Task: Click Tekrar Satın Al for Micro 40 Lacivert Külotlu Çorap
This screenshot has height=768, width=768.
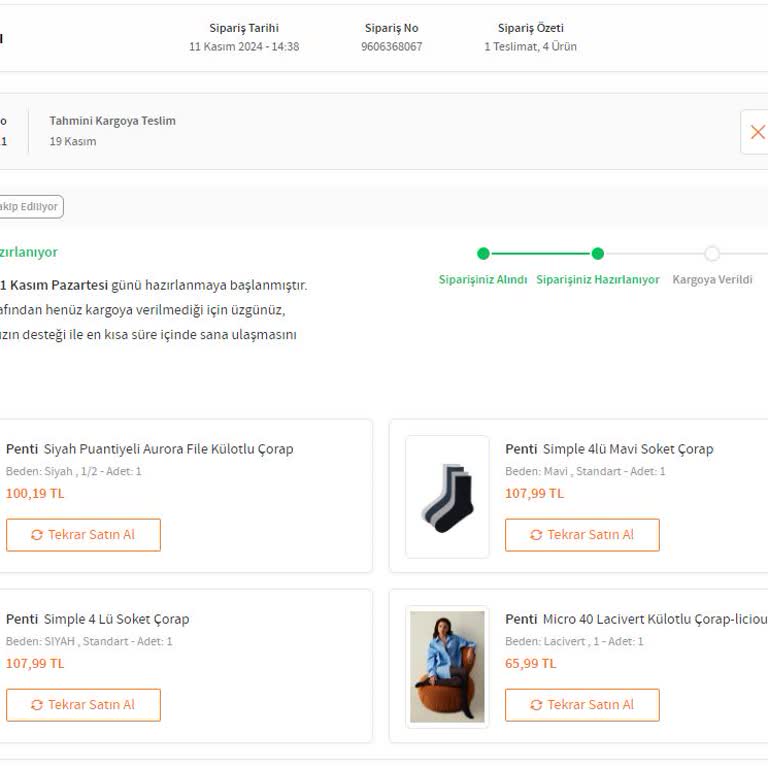Action: coord(582,705)
